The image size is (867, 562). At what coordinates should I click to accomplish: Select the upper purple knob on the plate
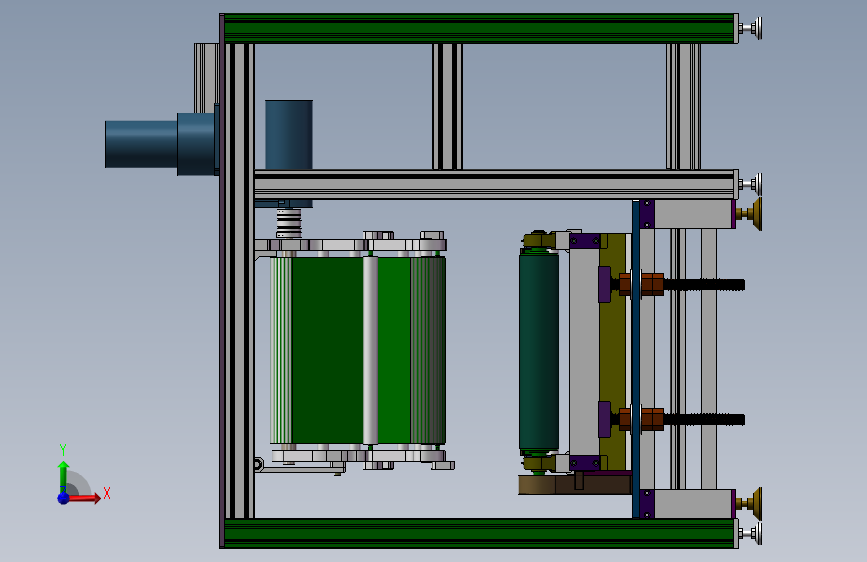point(604,284)
